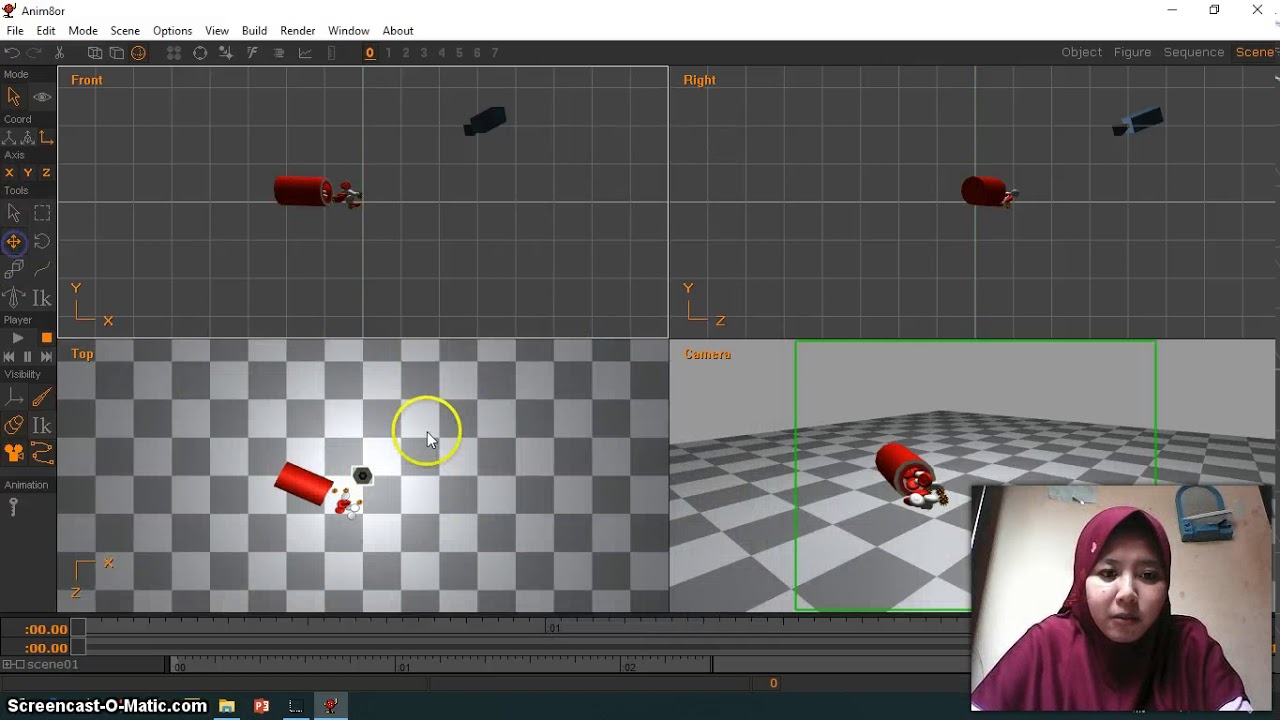The width and height of the screenshot is (1280, 720).
Task: Open the Build menu
Action: pos(254,31)
